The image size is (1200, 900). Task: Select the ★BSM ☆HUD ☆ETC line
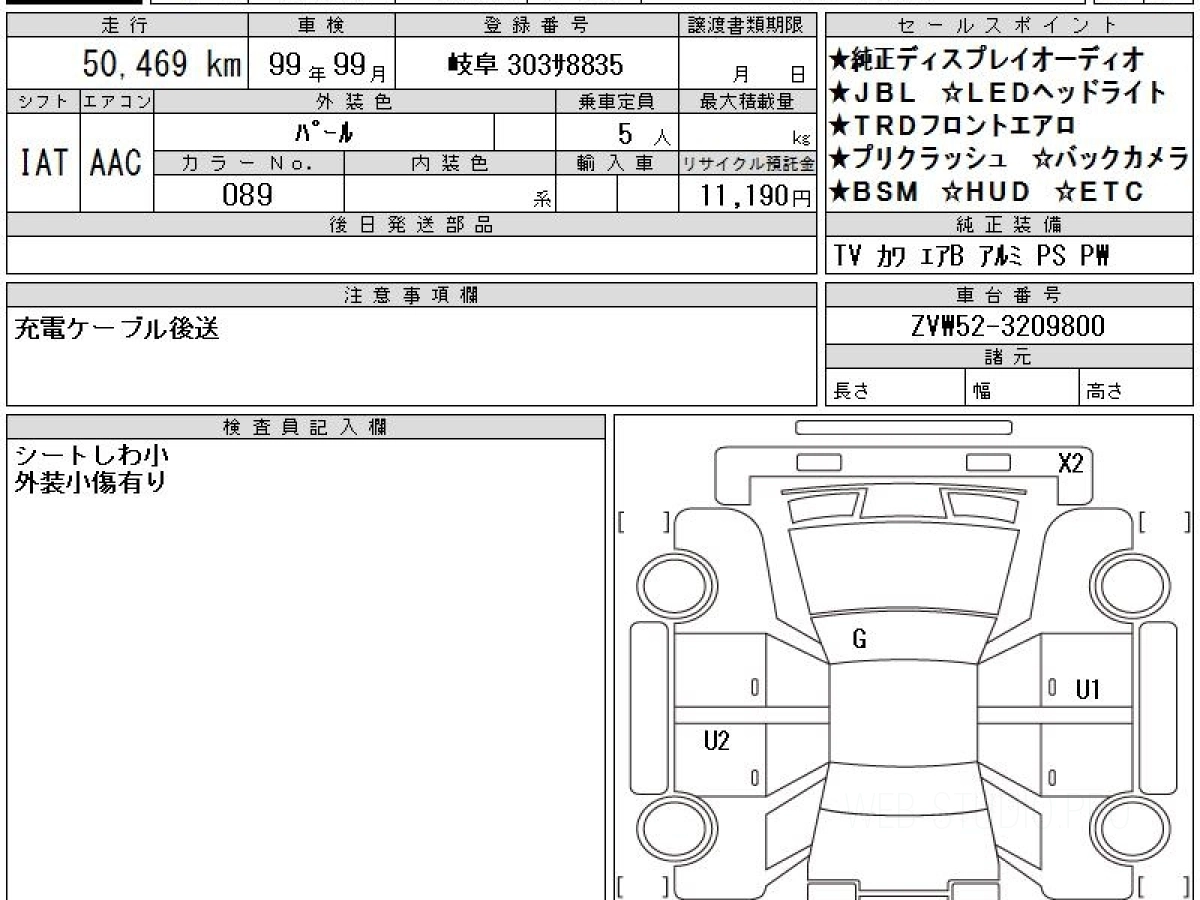pyautogui.click(x=986, y=192)
